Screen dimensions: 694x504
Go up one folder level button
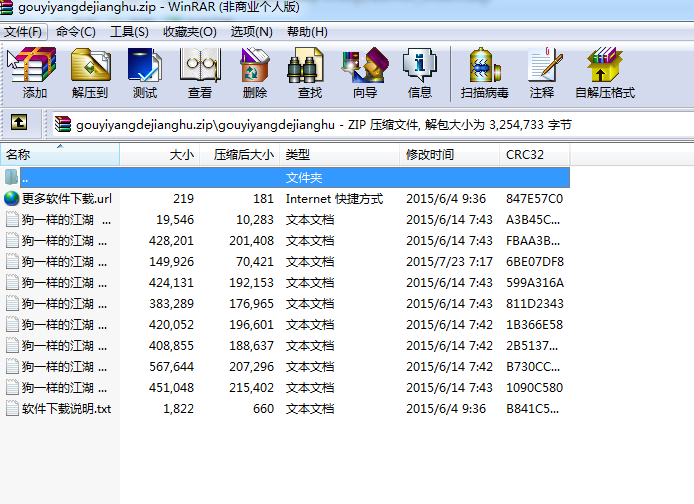pyautogui.click(x=19, y=122)
